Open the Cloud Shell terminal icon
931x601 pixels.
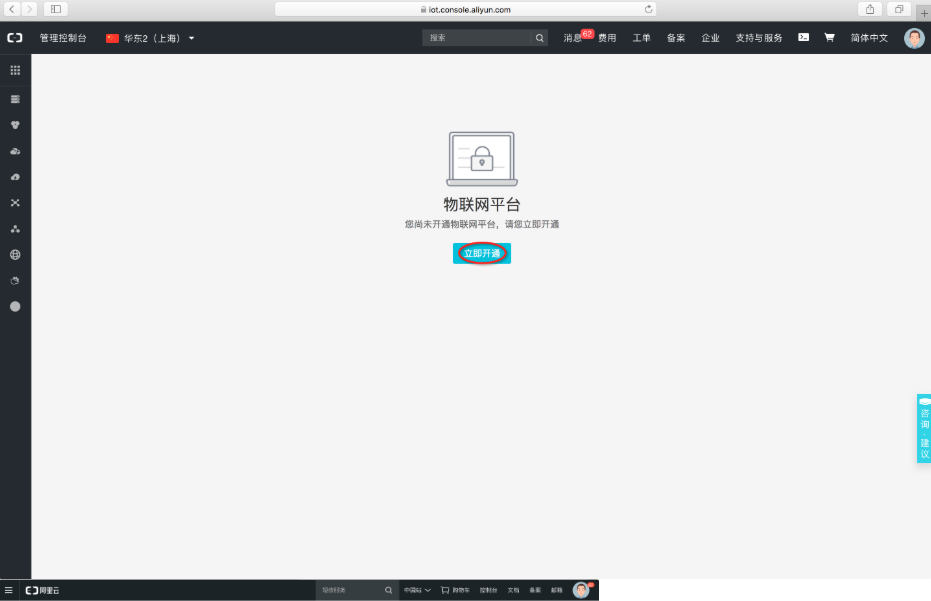[803, 37]
